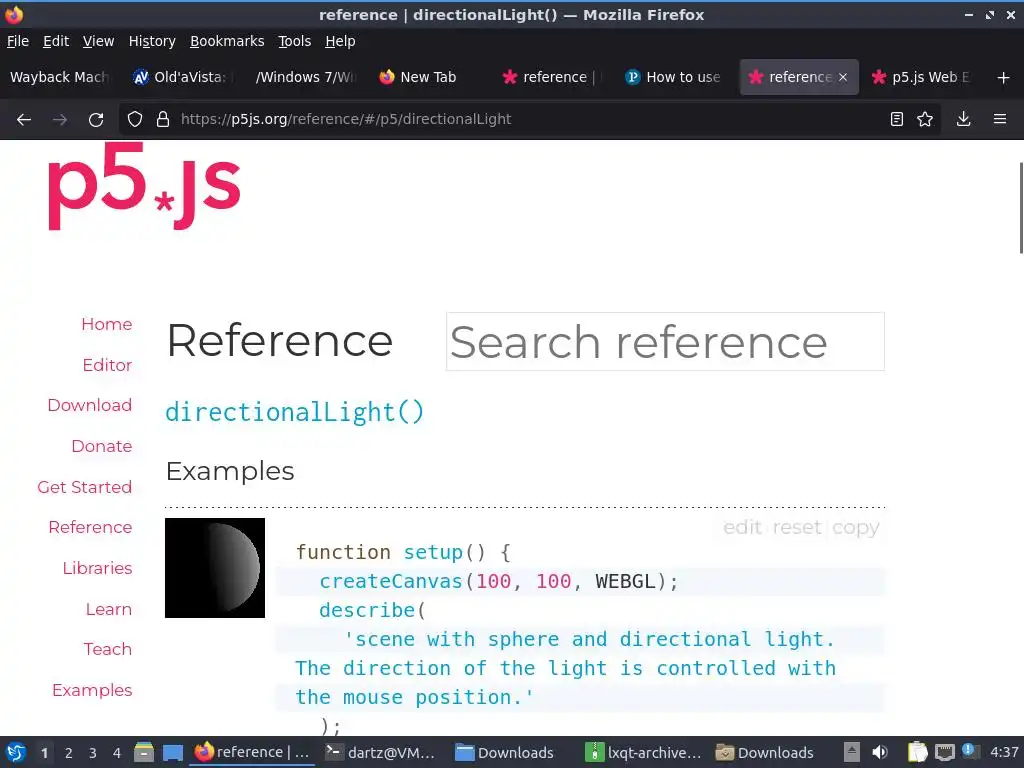Open the Examples sidebar link

92,690
